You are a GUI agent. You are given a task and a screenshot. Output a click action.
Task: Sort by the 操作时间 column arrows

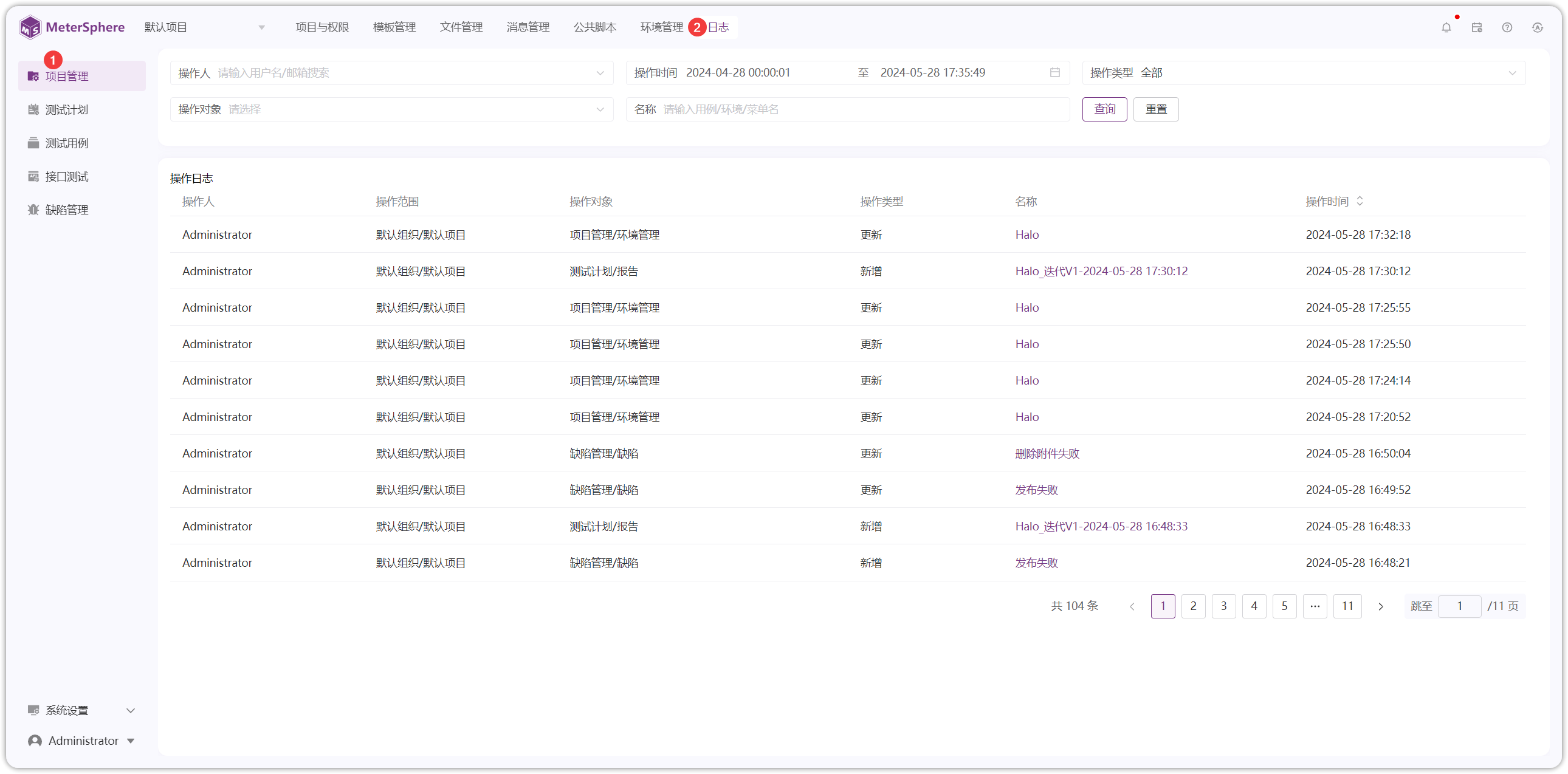(1360, 202)
